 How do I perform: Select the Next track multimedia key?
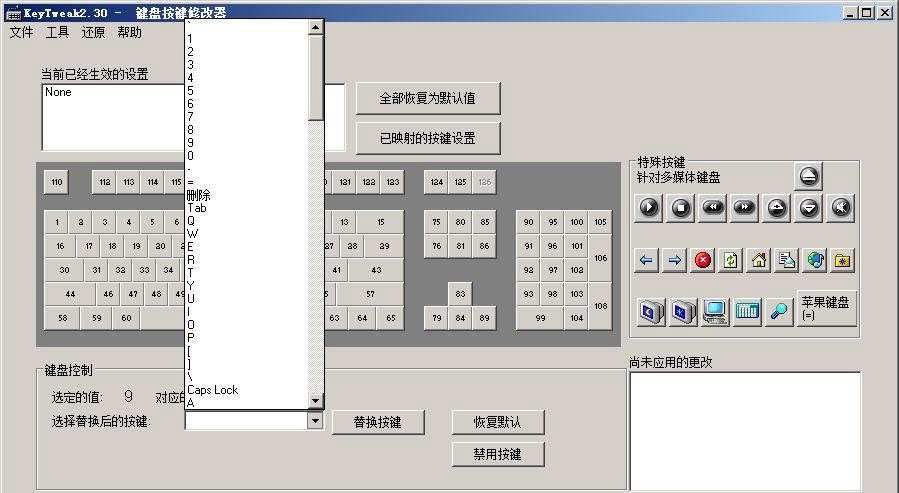tap(744, 208)
